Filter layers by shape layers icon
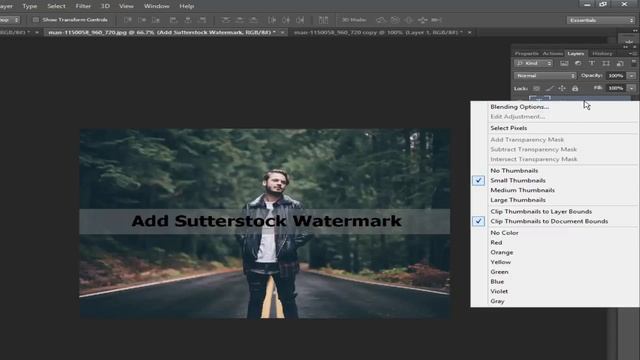 [606, 63]
